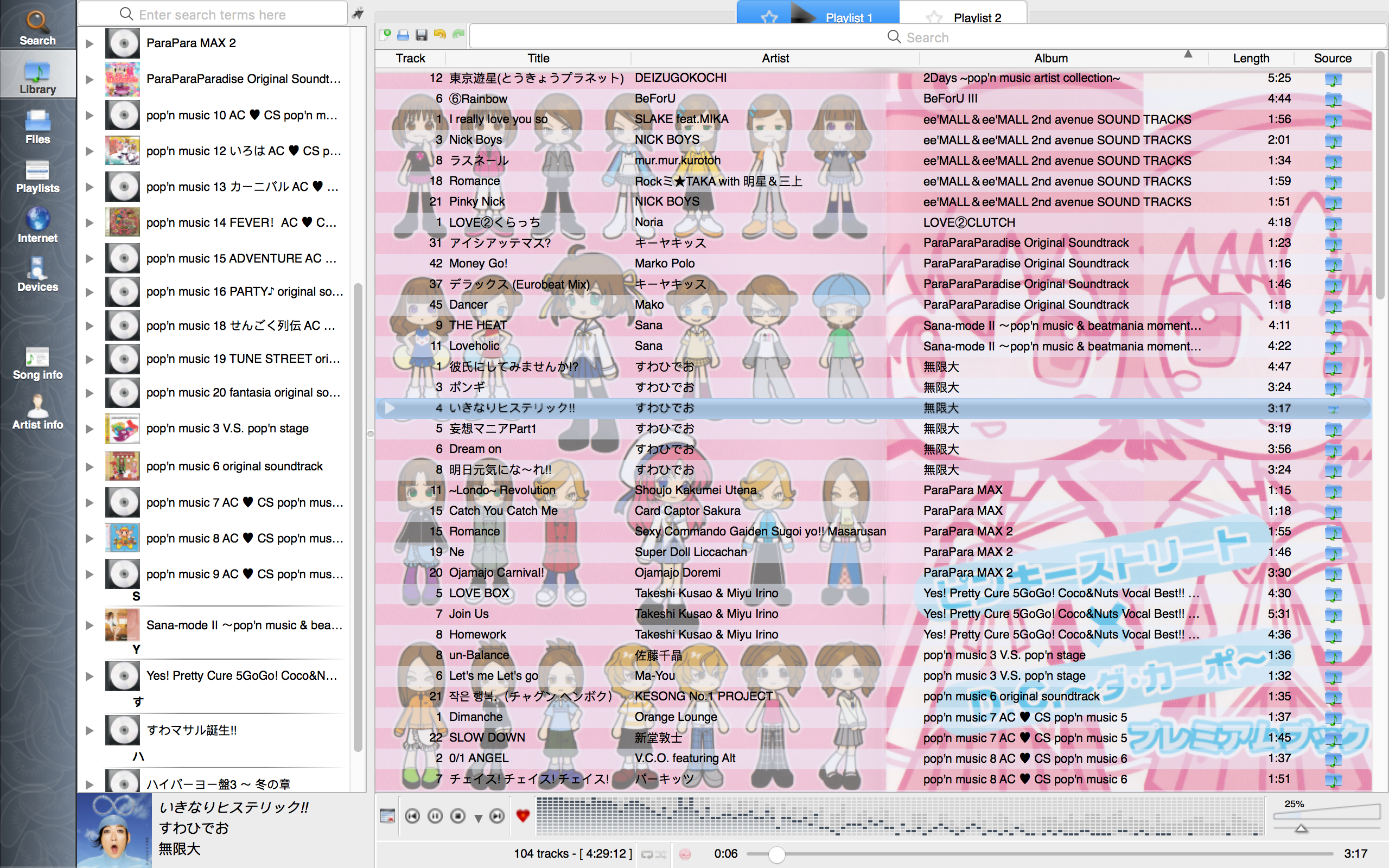1389x868 pixels.
Task: Pause the current track
Action: coord(435,816)
